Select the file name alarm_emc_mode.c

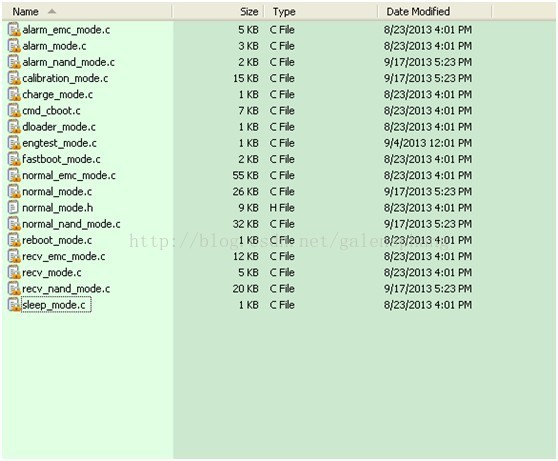66,30
